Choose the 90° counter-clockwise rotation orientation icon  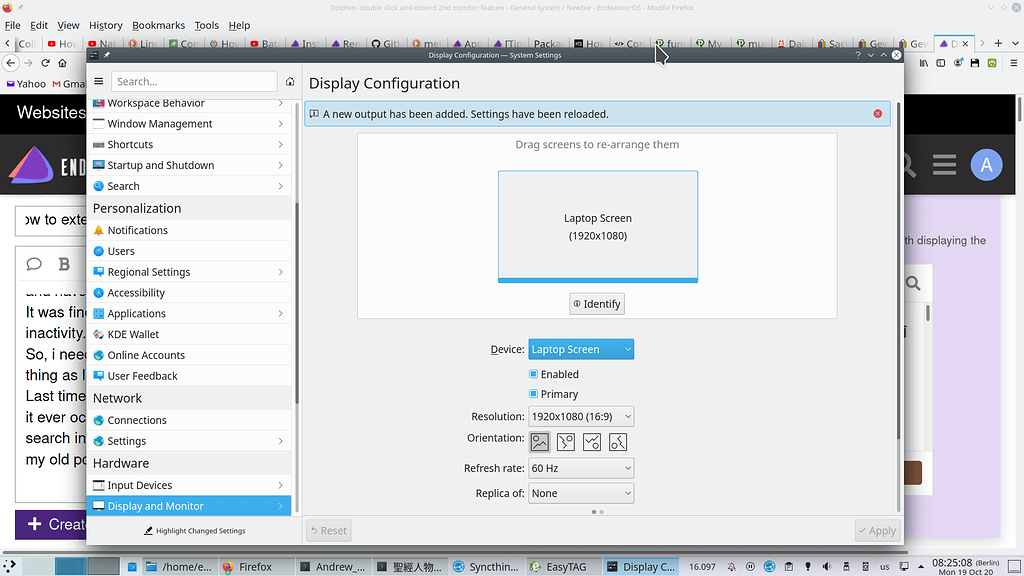coord(618,441)
